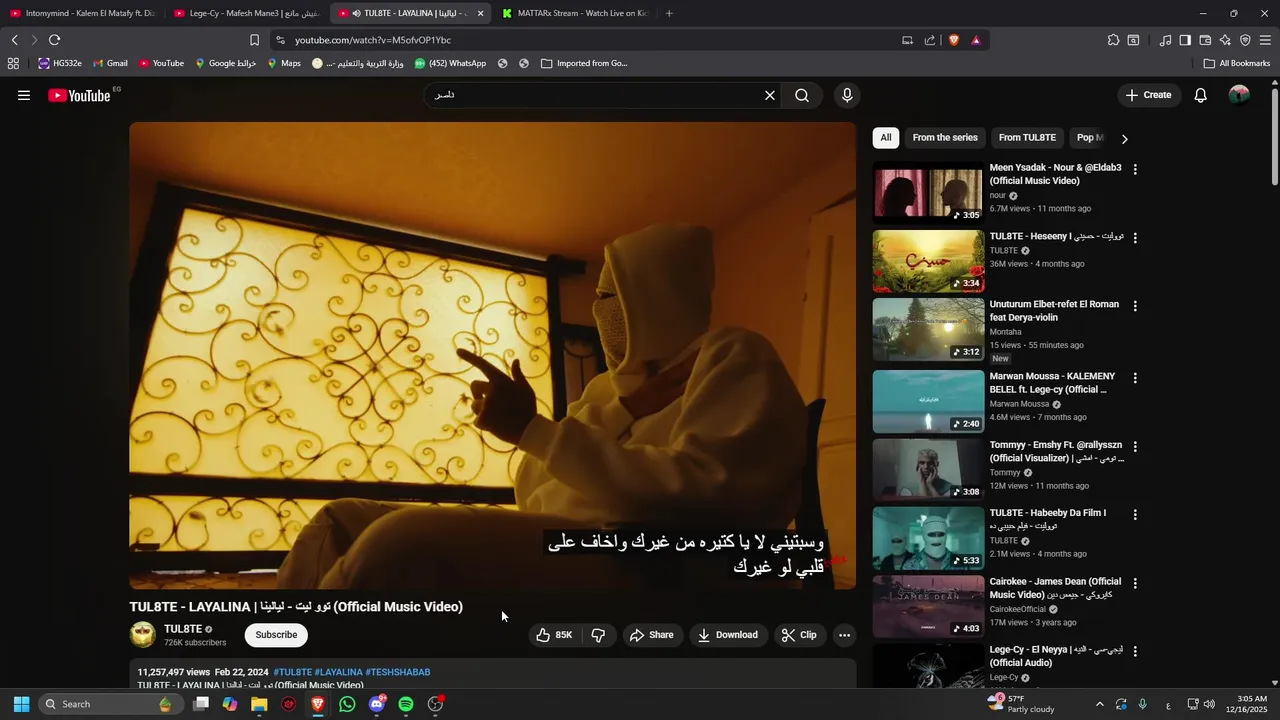Screen dimensions: 1280x720
Task: Open the browser main hamburger menu
Action: pos(1265,40)
